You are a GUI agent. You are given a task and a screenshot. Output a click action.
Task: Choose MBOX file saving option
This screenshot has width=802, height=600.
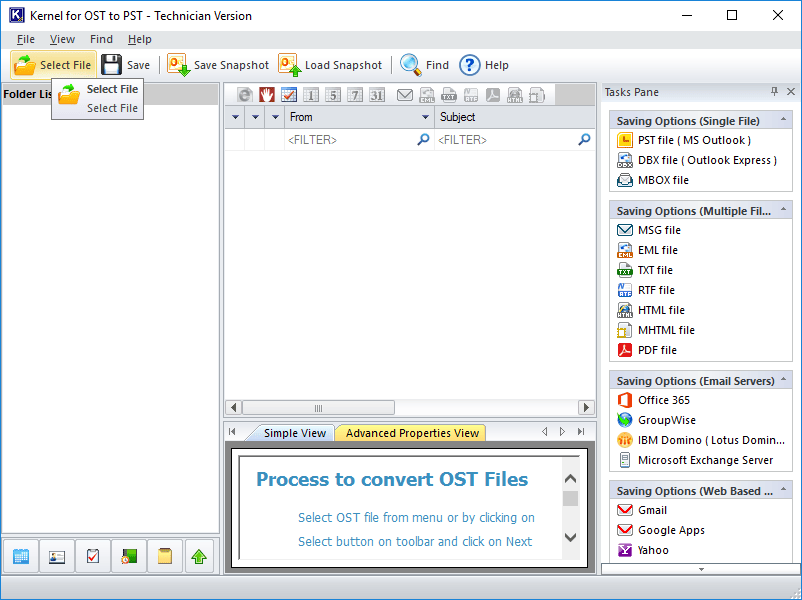pos(653,180)
